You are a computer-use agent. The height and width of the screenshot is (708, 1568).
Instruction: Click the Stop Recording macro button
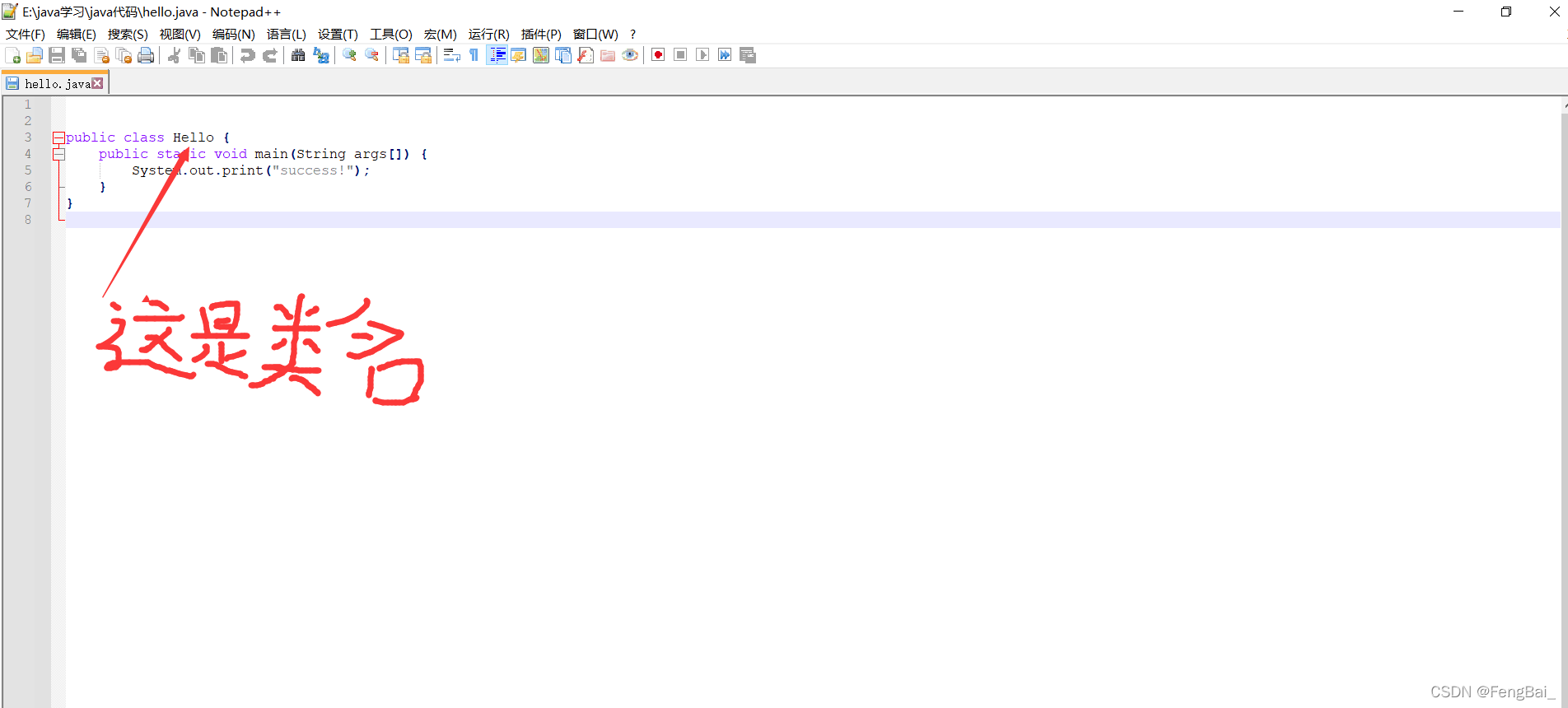680,55
